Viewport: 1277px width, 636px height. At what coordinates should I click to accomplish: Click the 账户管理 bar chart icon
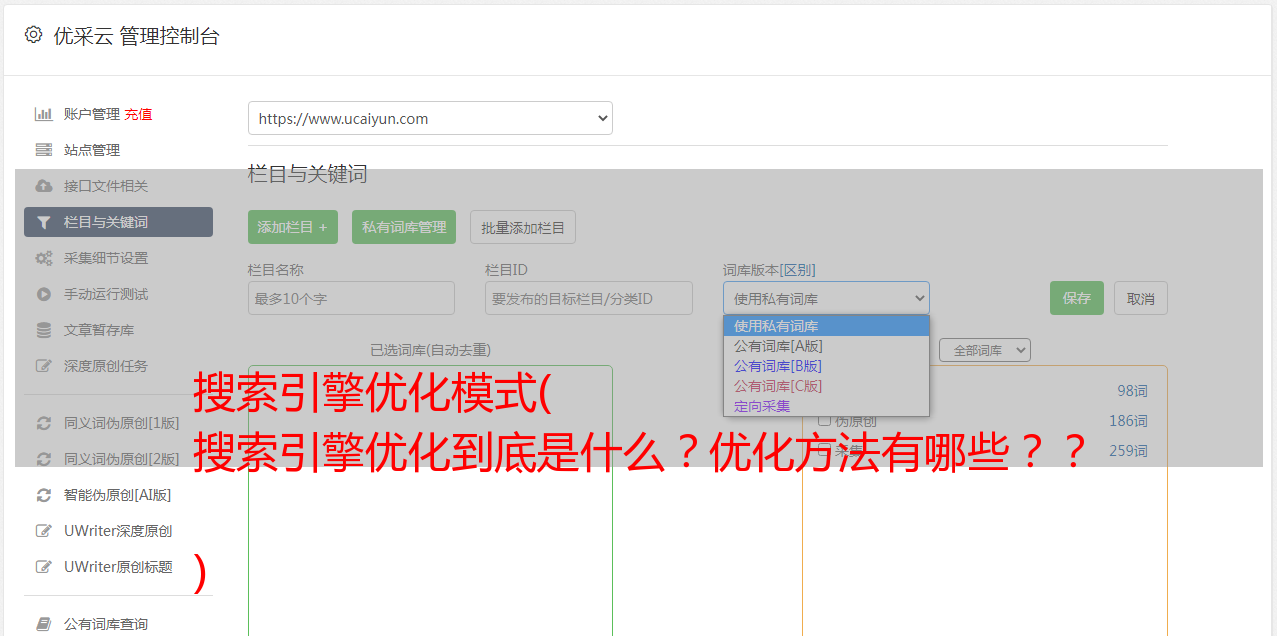43,114
